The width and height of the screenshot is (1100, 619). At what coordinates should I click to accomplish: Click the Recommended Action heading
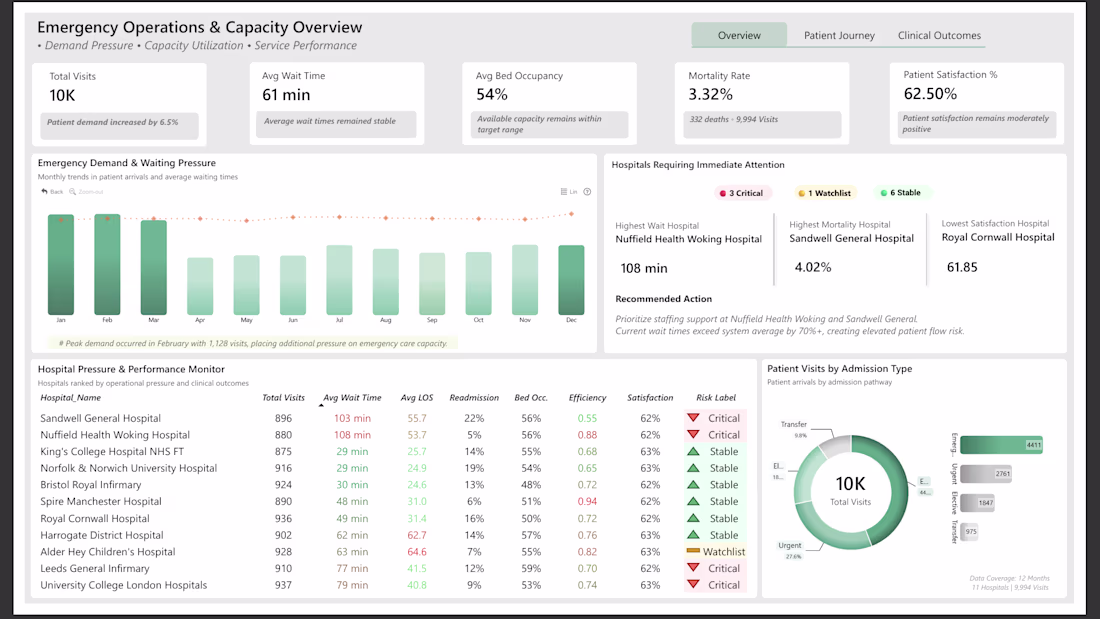tap(664, 298)
